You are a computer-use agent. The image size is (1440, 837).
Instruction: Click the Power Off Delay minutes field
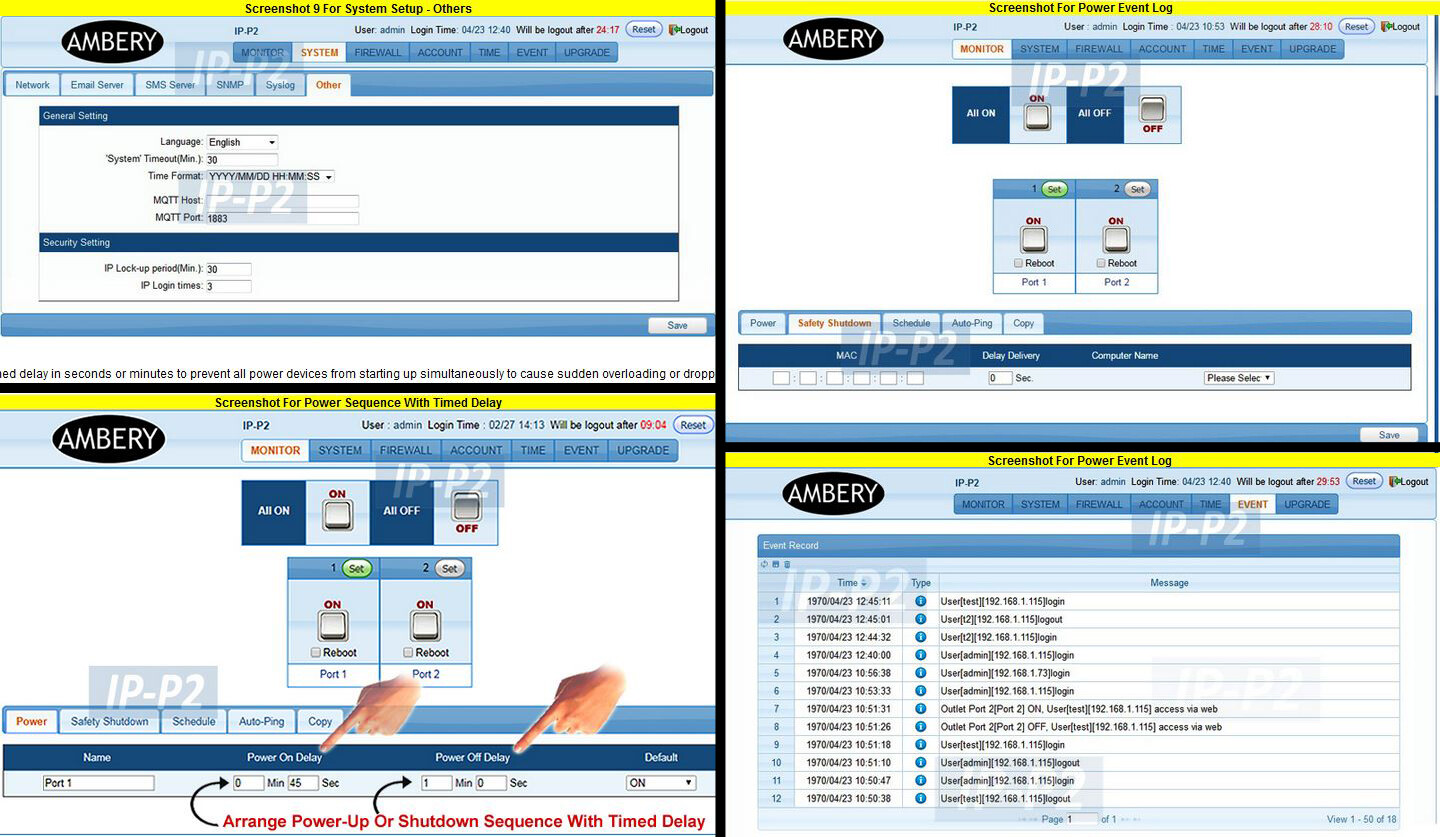point(436,783)
